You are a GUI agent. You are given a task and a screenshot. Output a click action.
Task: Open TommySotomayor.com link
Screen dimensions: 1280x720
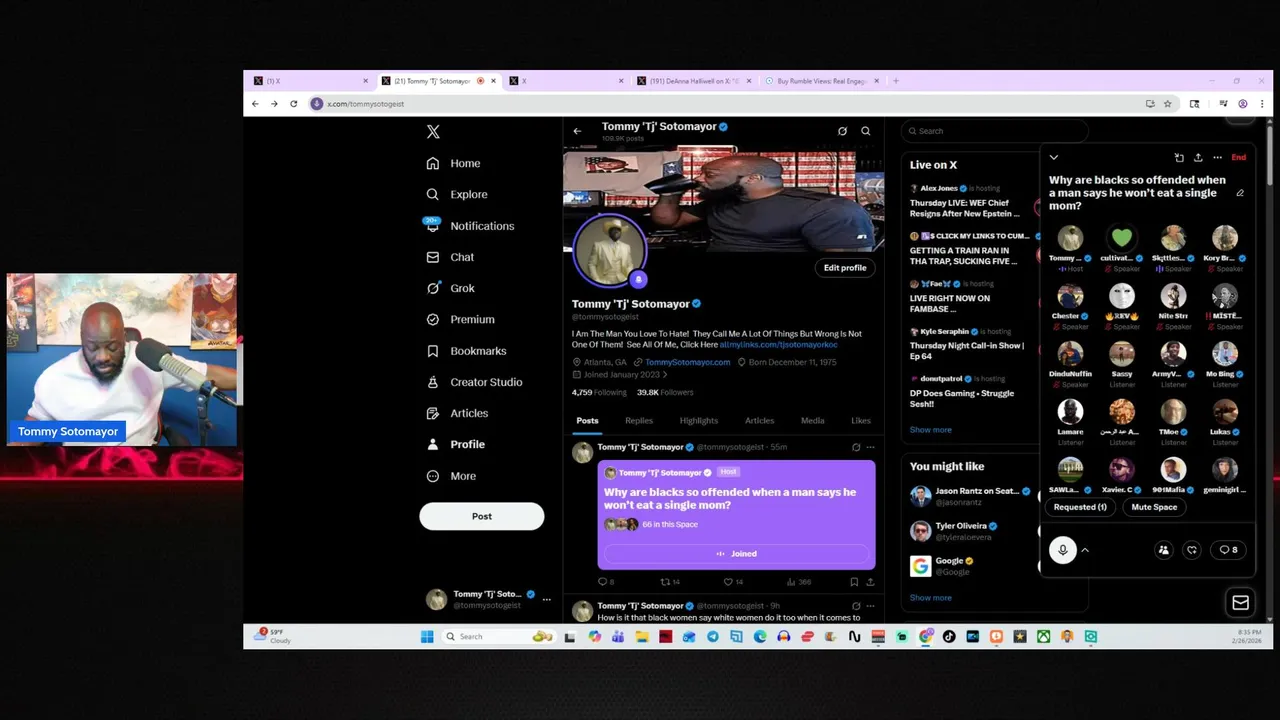[x=688, y=362]
